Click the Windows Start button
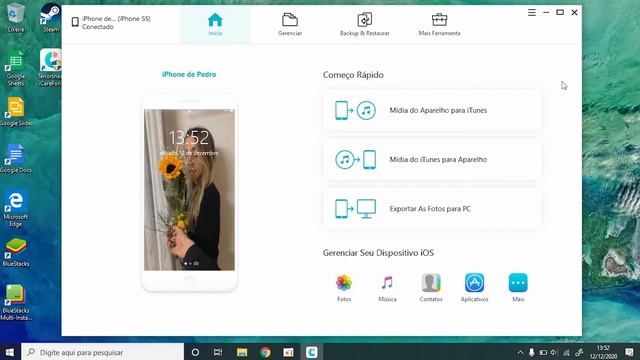The height and width of the screenshot is (360, 640). pos(10,352)
